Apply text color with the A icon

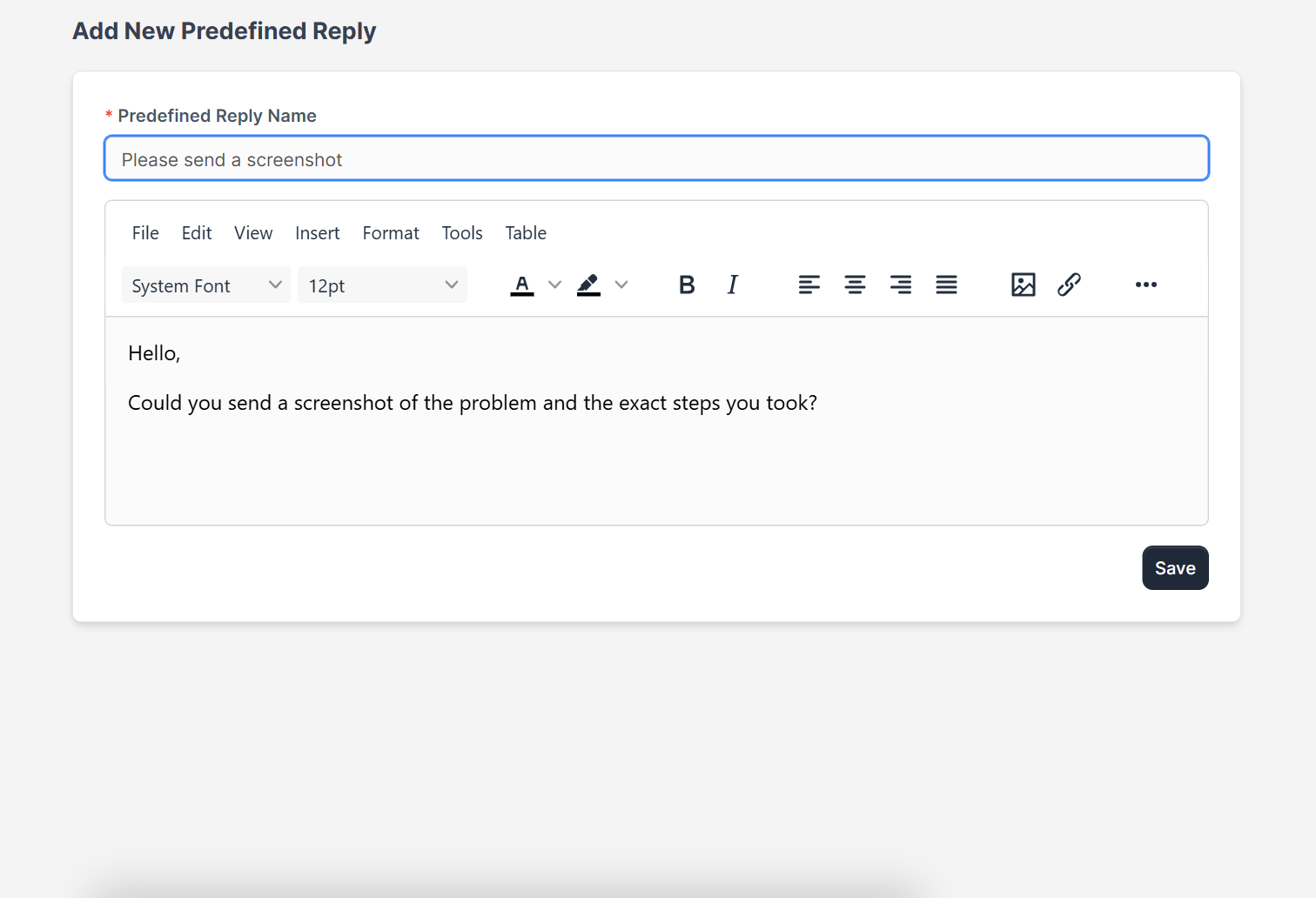tap(522, 285)
